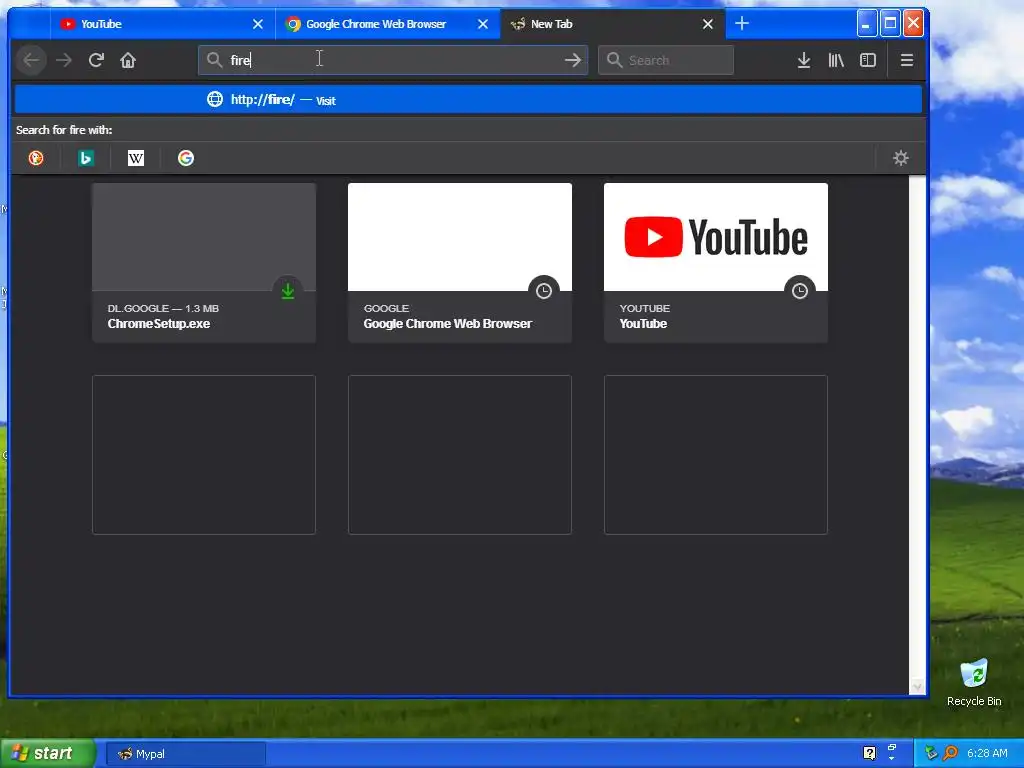Go forward with the forward arrow button

[63, 60]
